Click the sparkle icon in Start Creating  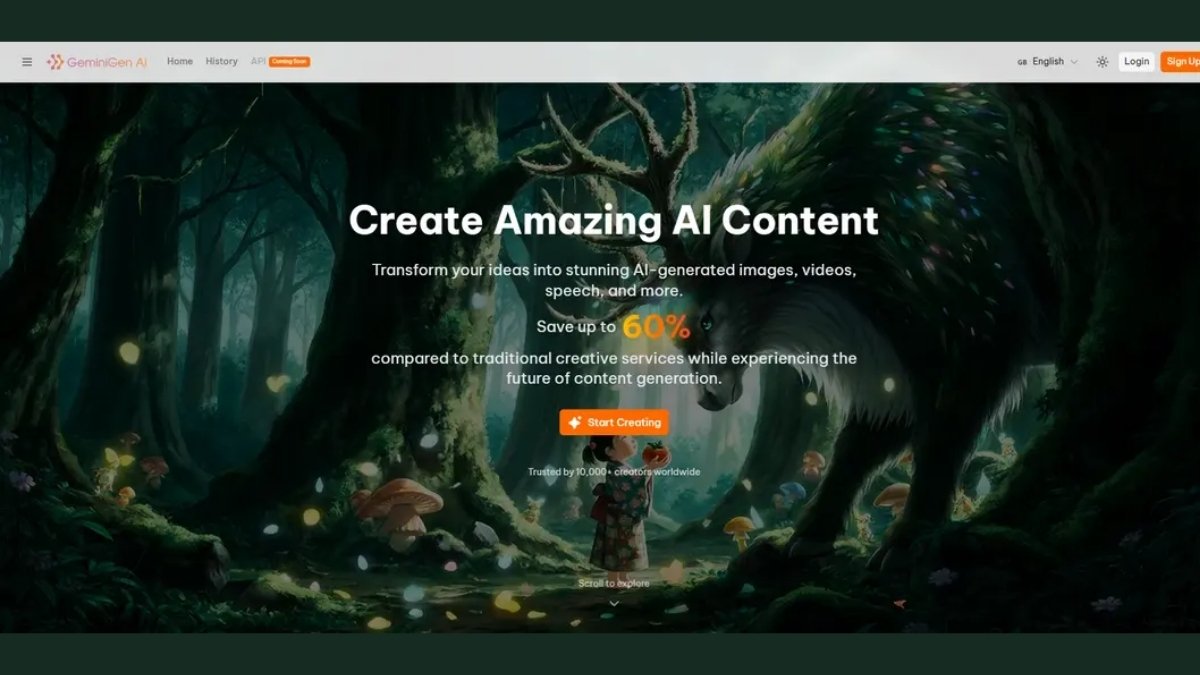click(x=574, y=423)
